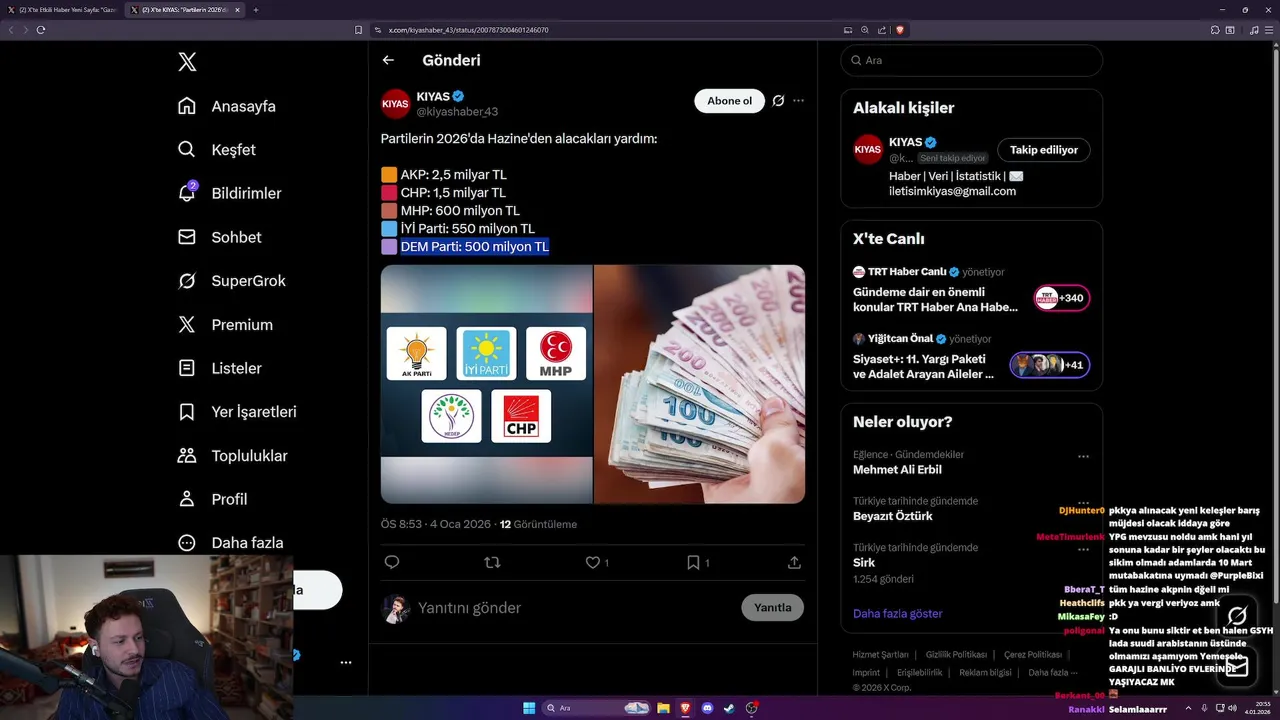Click the X logo in the sidebar

point(187,62)
